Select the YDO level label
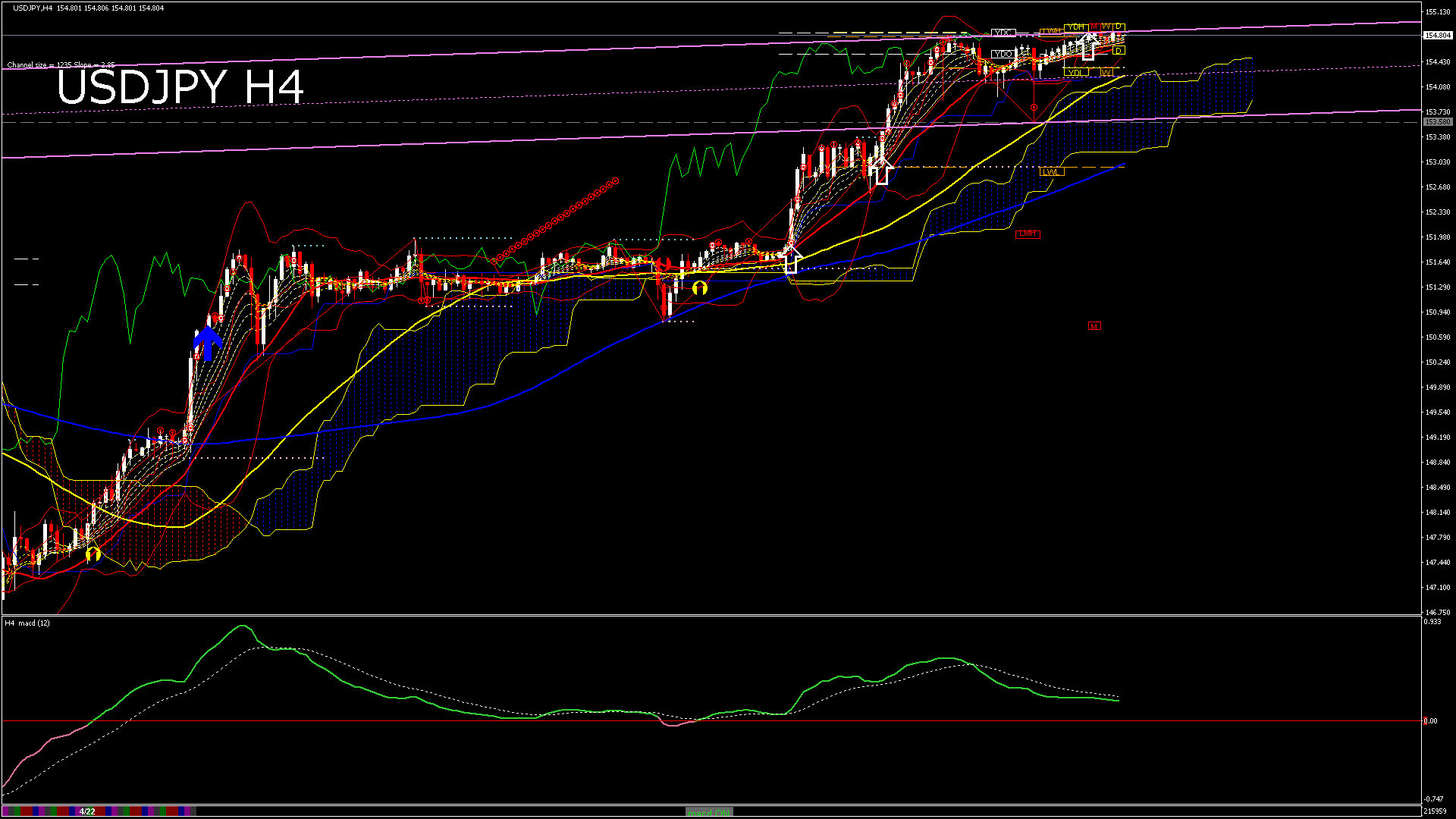The image size is (1456, 819). [x=1003, y=55]
